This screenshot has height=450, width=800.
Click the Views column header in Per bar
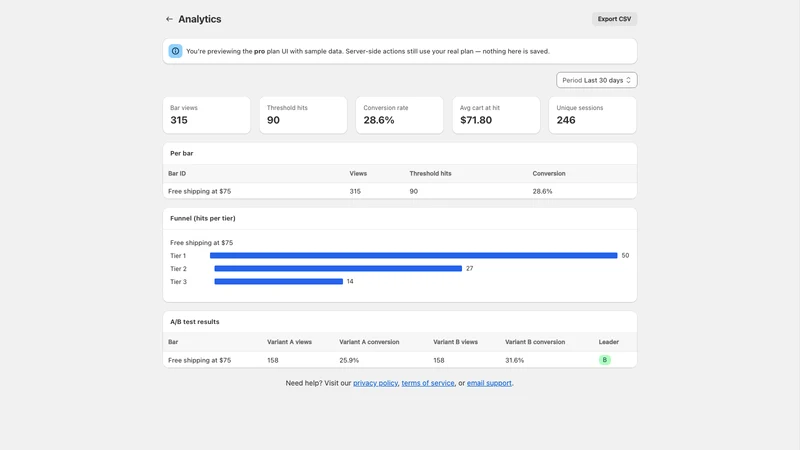point(358,173)
